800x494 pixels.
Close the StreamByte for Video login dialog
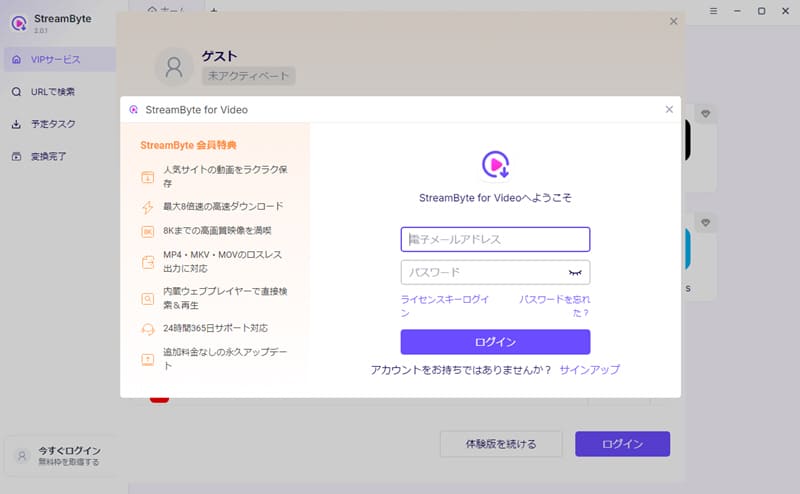669,109
